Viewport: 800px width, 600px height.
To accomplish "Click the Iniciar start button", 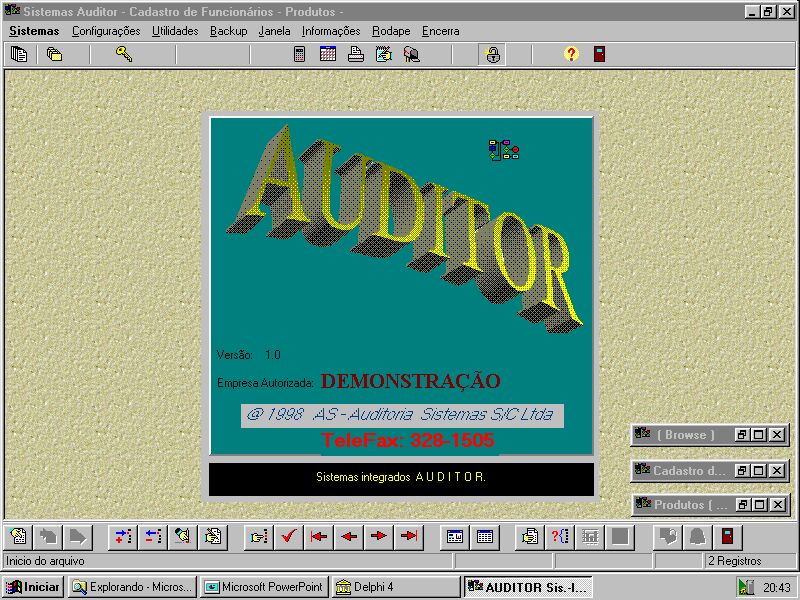I will pyautogui.click(x=33, y=587).
